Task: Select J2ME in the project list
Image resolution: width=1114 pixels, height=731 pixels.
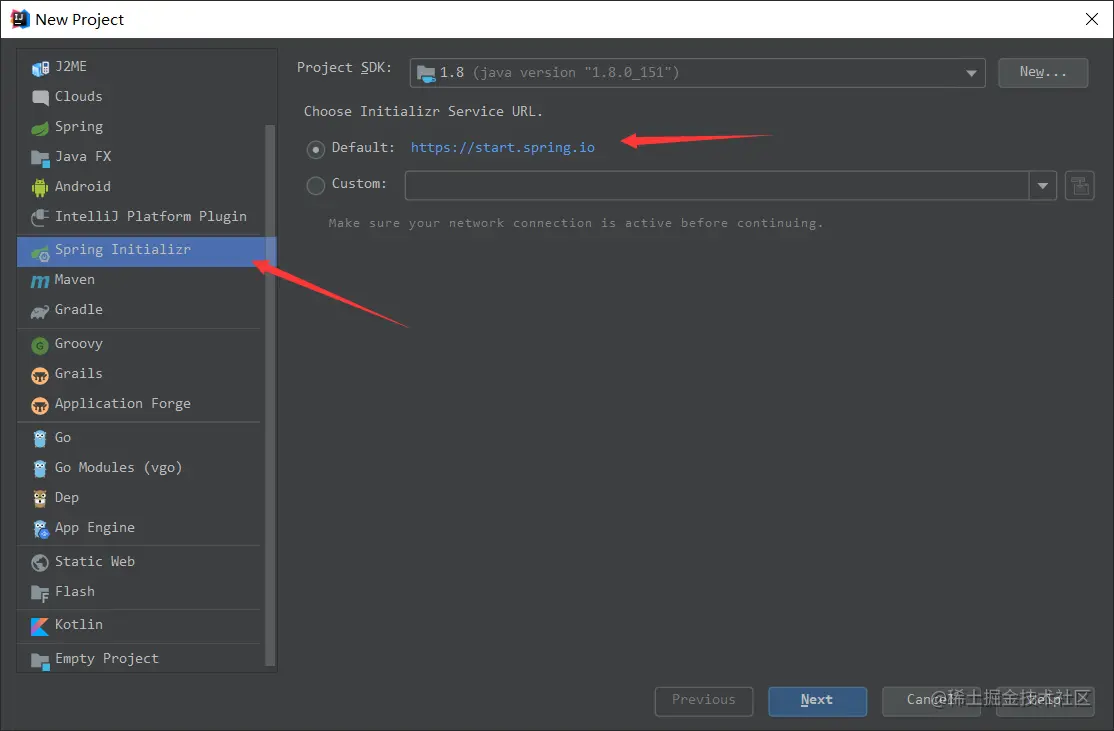Action: [x=139, y=66]
